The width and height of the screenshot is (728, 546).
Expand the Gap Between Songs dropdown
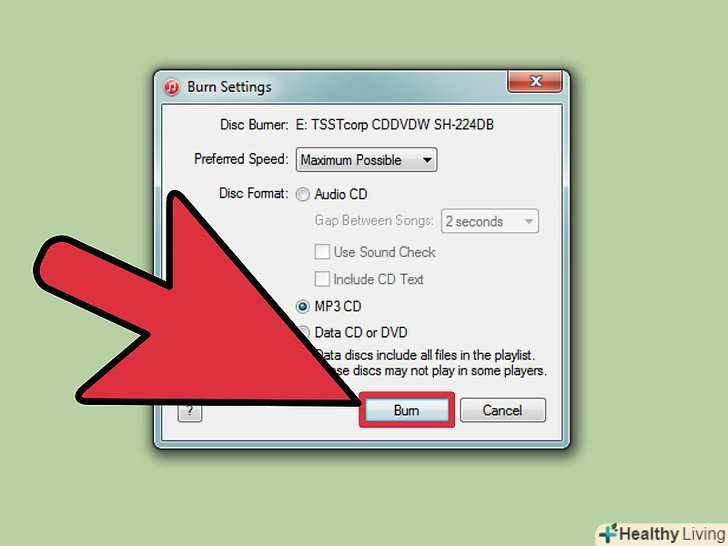click(x=490, y=221)
